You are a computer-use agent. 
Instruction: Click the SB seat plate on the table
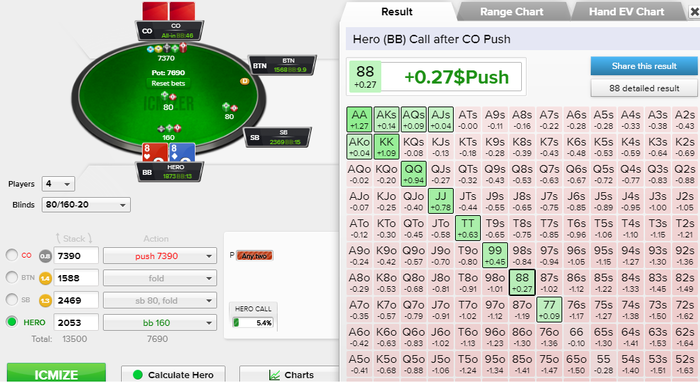(277, 137)
